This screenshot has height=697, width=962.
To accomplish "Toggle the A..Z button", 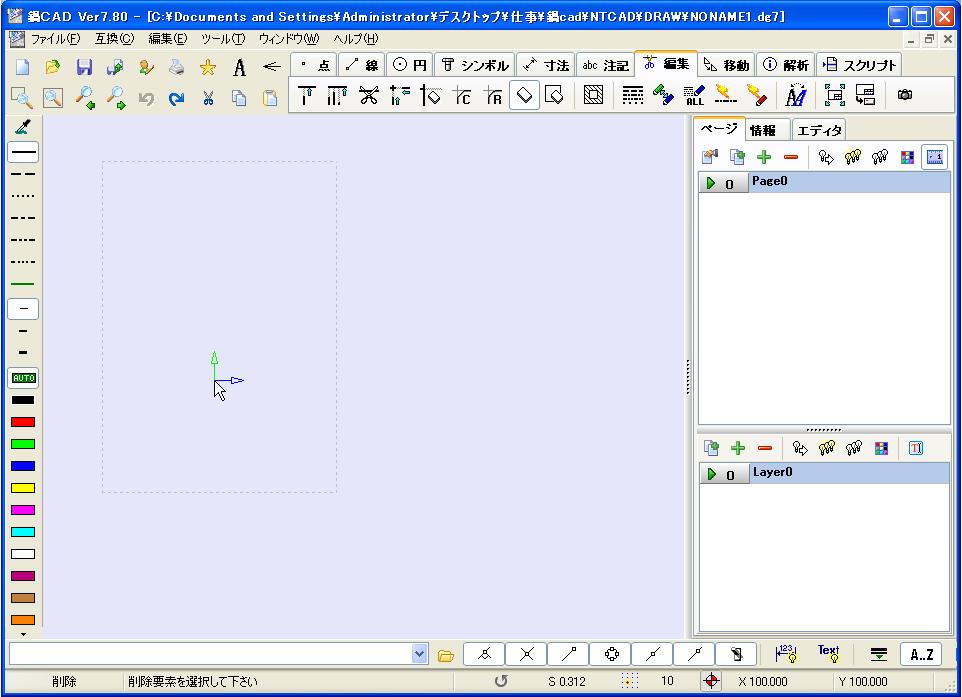I will [922, 655].
